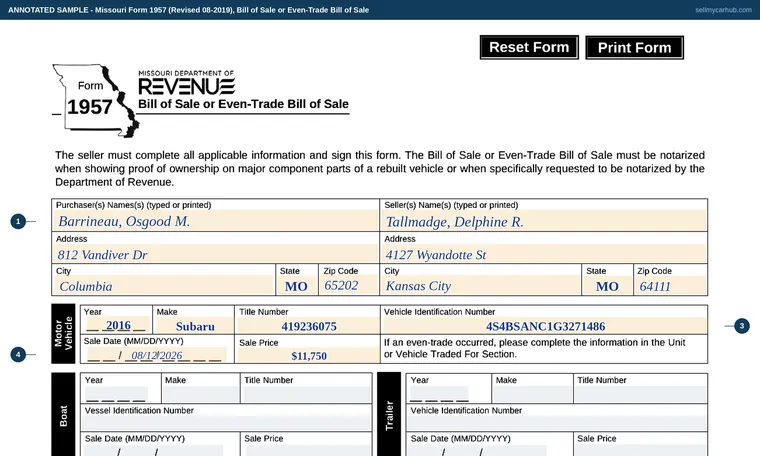Click the Boat Title Number field

click(306, 394)
